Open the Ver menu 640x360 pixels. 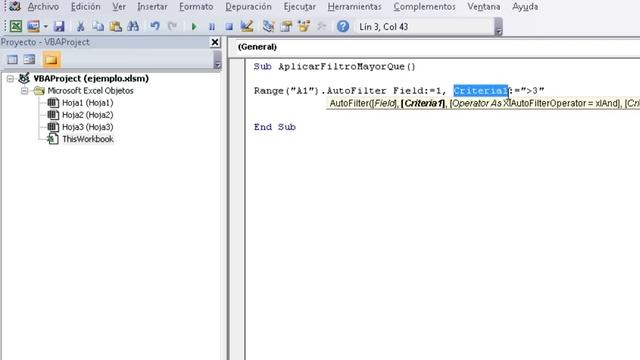coord(119,7)
